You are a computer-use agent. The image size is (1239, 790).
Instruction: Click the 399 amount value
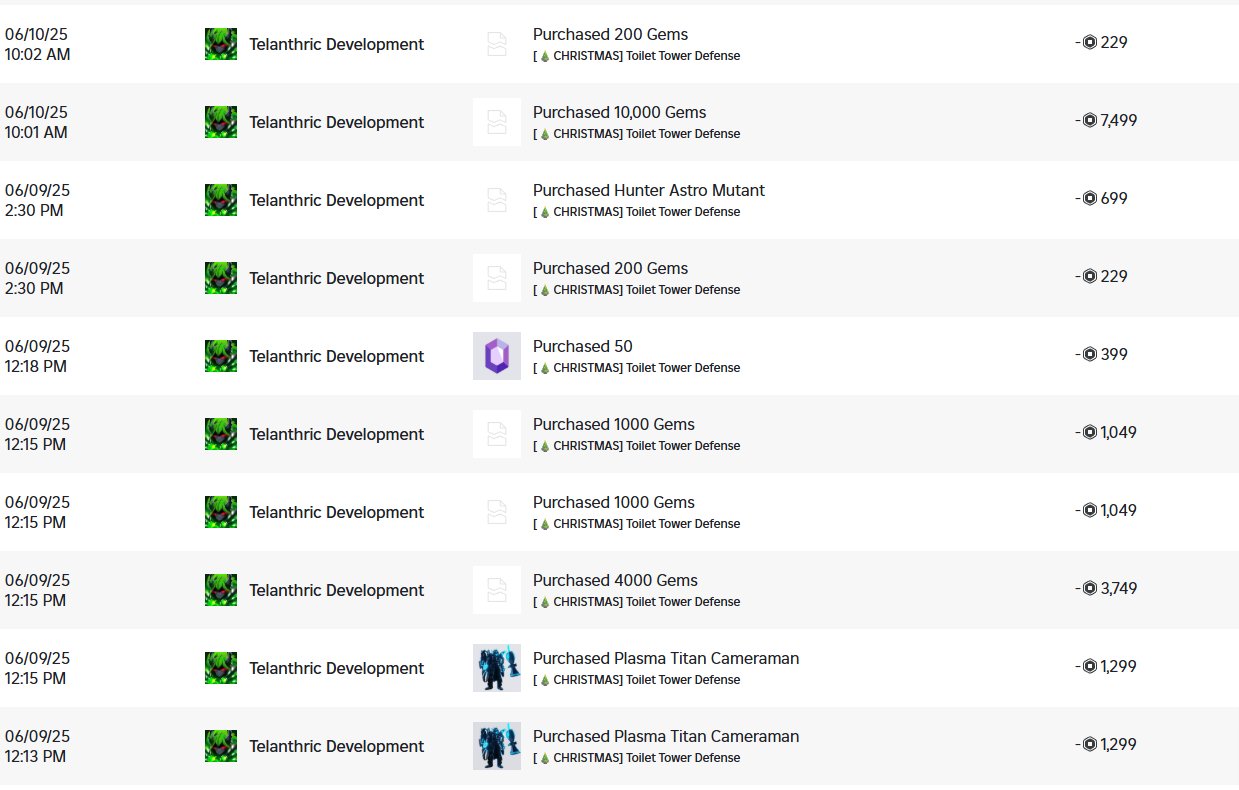coord(1114,354)
